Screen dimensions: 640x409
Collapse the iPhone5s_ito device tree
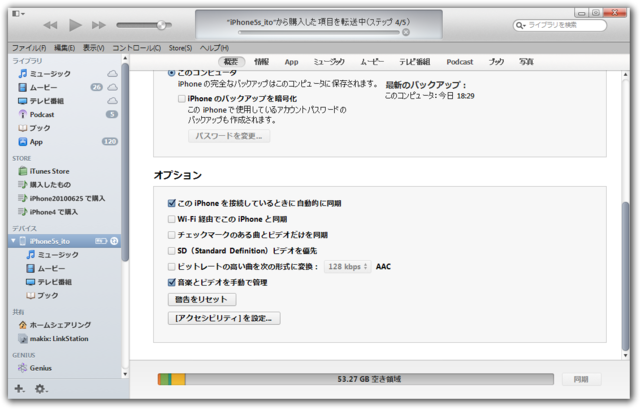(13, 241)
